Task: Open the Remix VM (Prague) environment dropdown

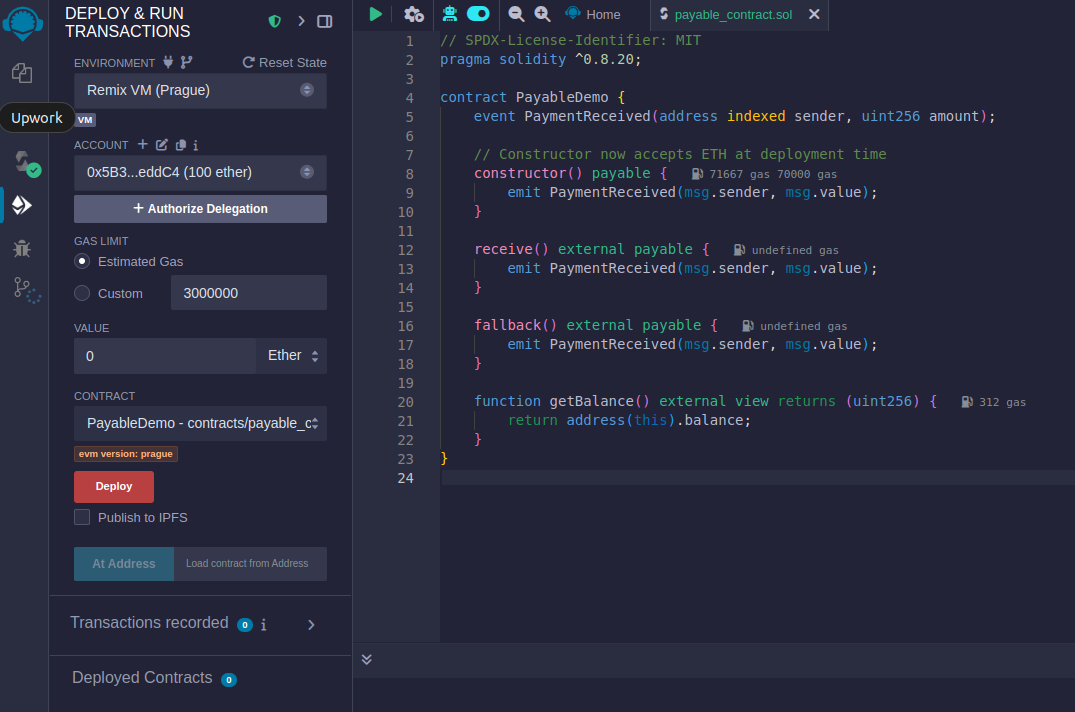Action: 200,90
